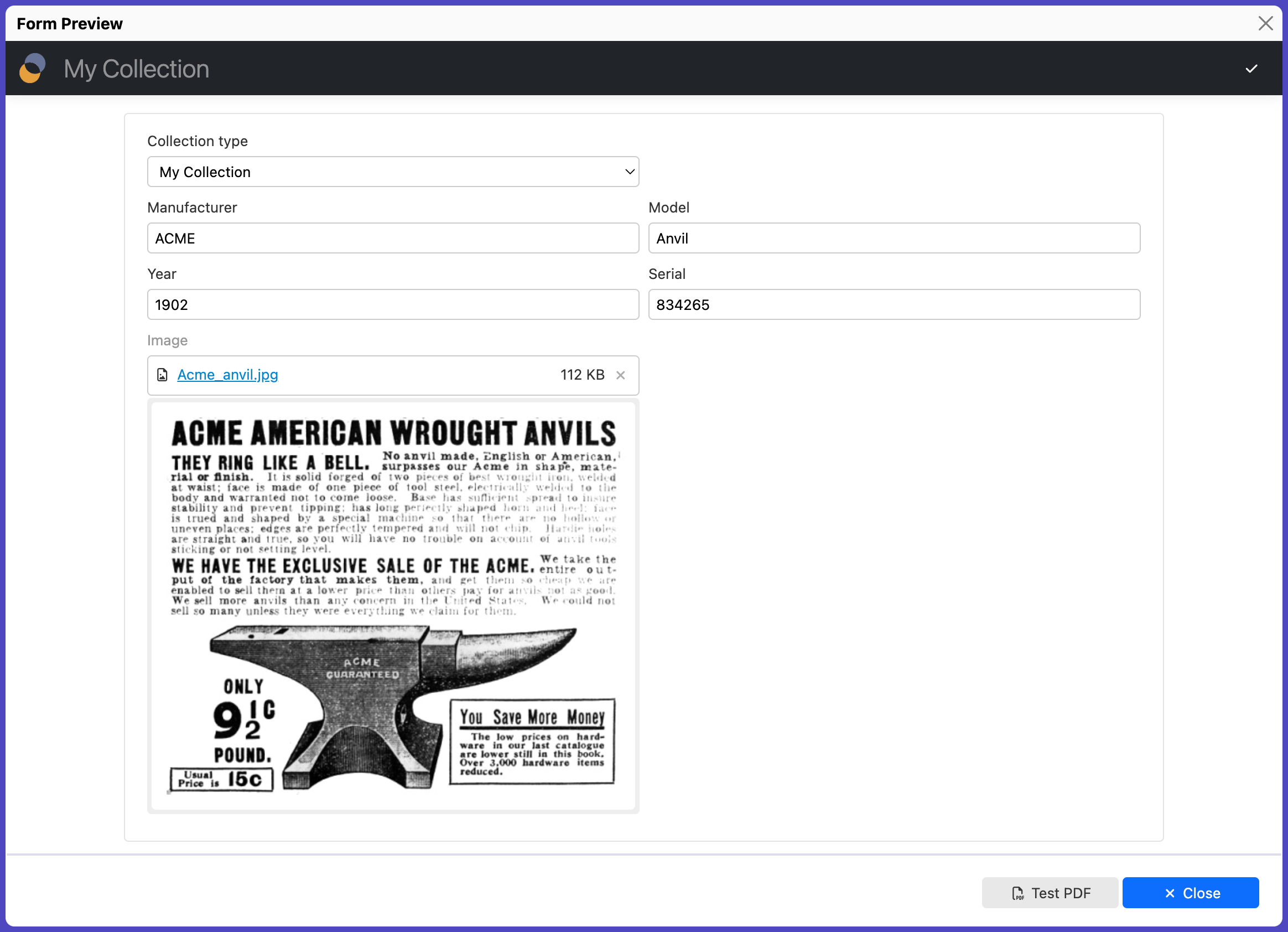
Task: Click the Model field containing Anvil
Action: [894, 238]
